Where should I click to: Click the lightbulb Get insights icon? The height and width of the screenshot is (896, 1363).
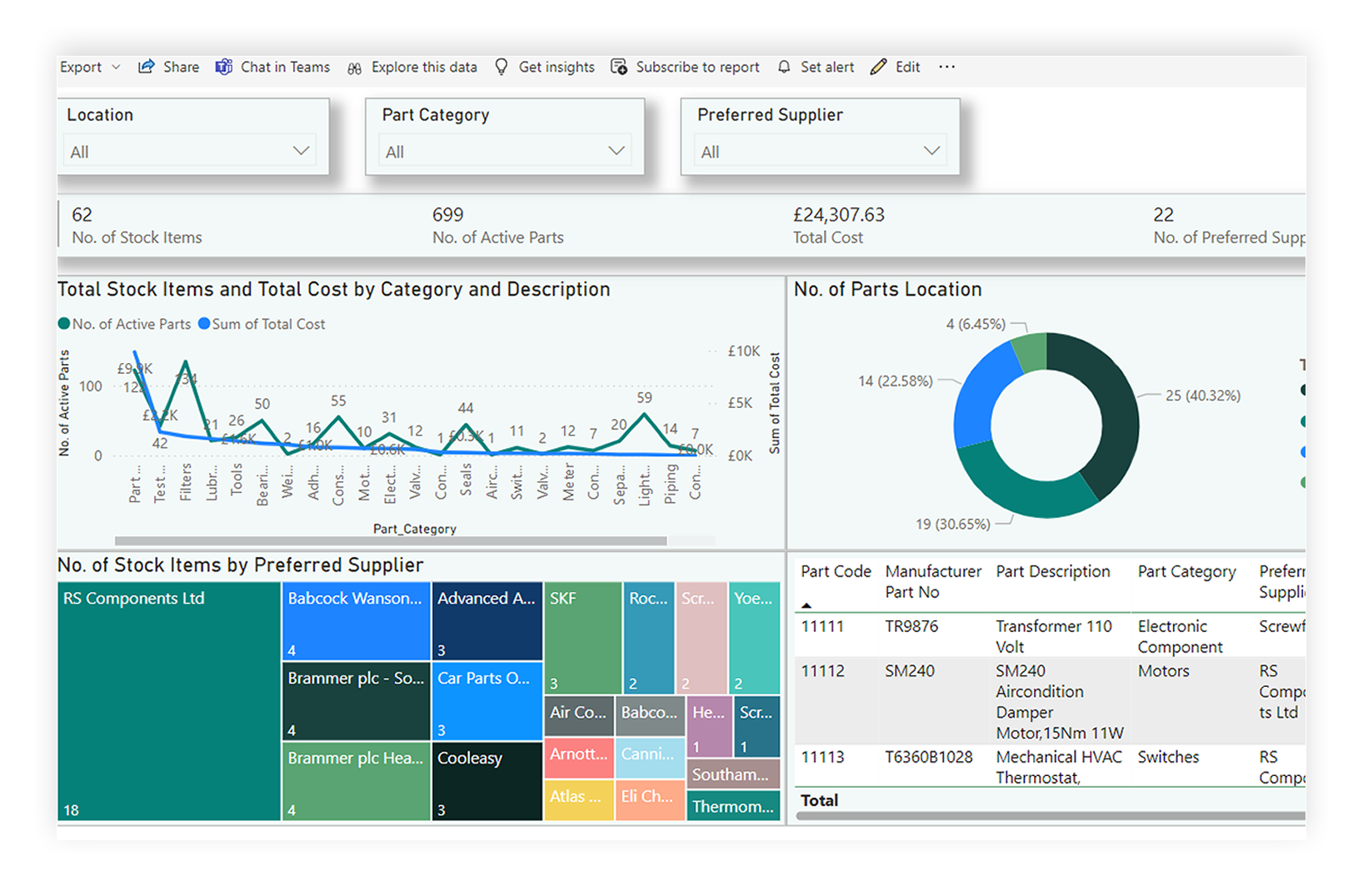click(501, 67)
